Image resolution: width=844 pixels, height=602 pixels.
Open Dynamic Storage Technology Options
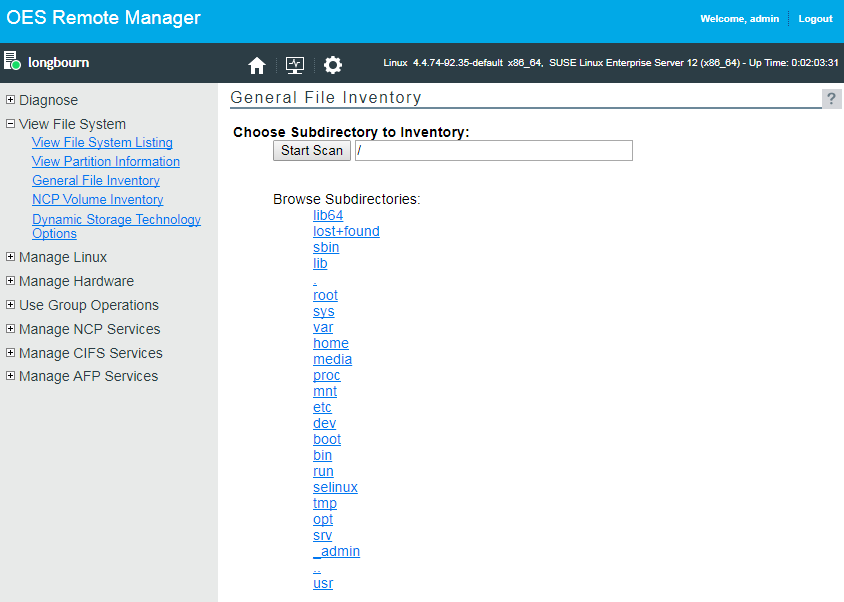tap(116, 219)
